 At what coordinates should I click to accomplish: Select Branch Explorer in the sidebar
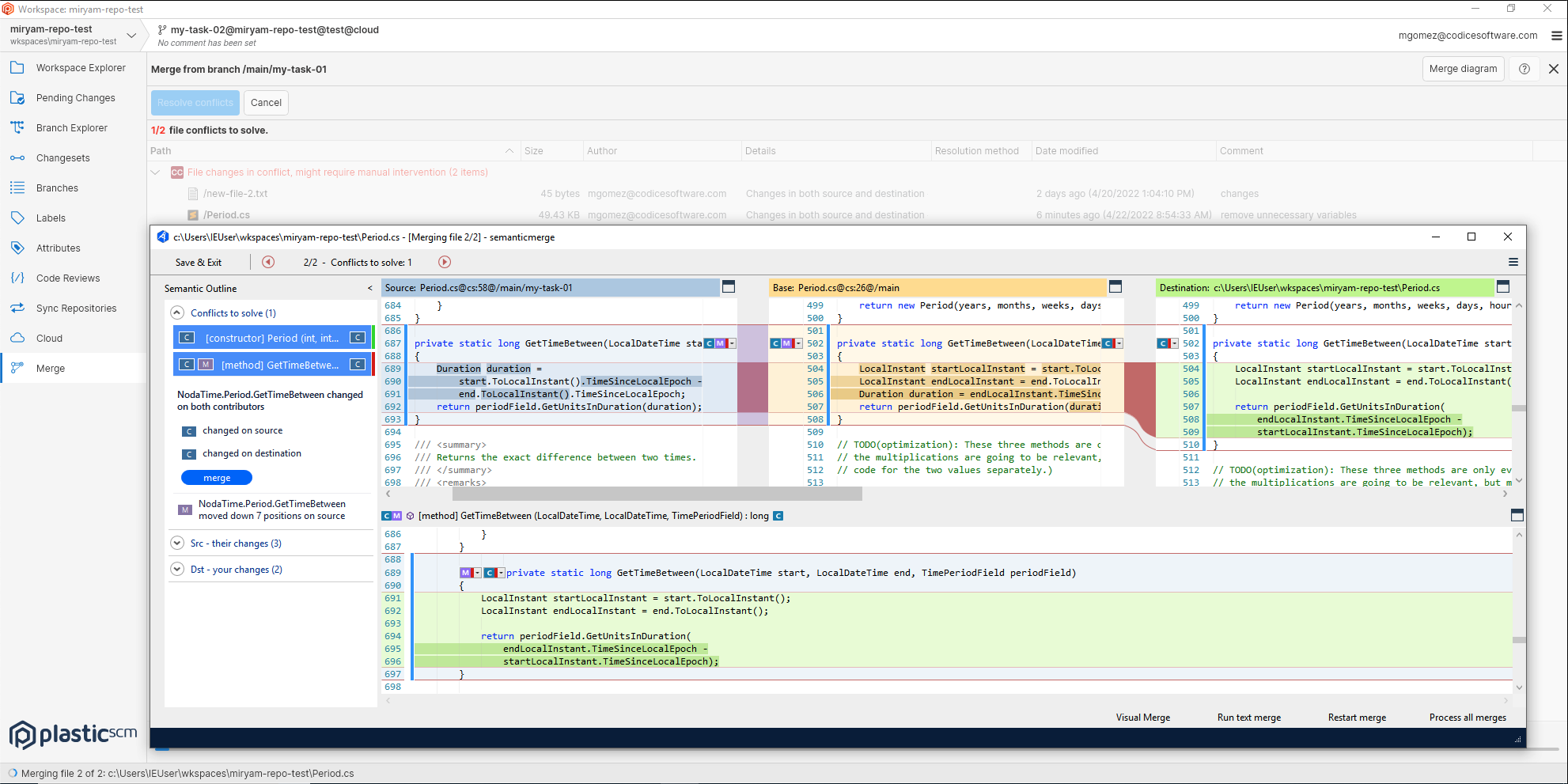point(73,127)
